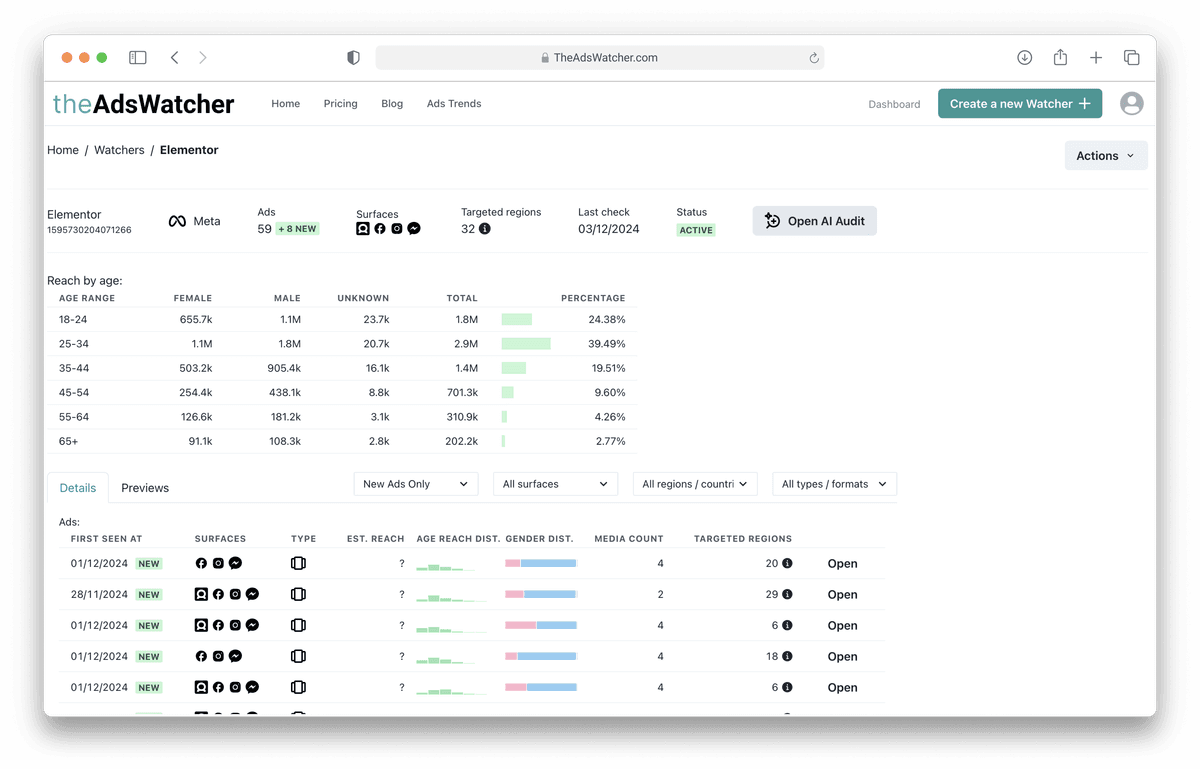This screenshot has width=1200, height=769.
Task: Click the Messenger icon in Surfaces header
Action: click(414, 229)
